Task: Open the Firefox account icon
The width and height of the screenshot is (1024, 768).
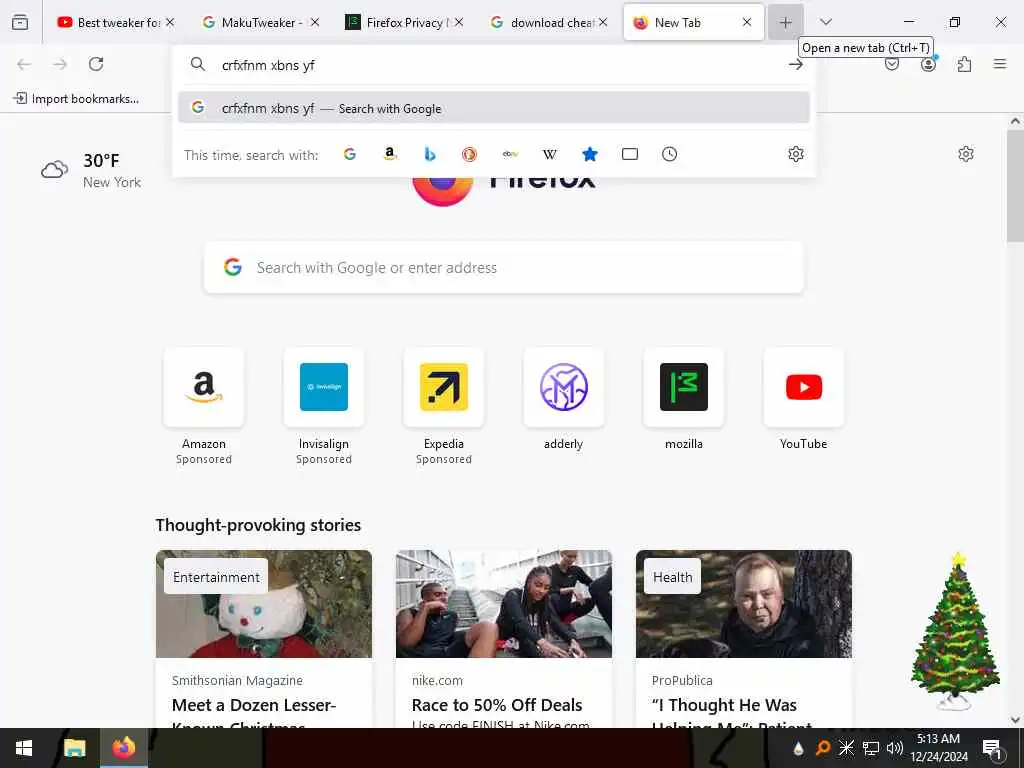Action: (x=928, y=64)
